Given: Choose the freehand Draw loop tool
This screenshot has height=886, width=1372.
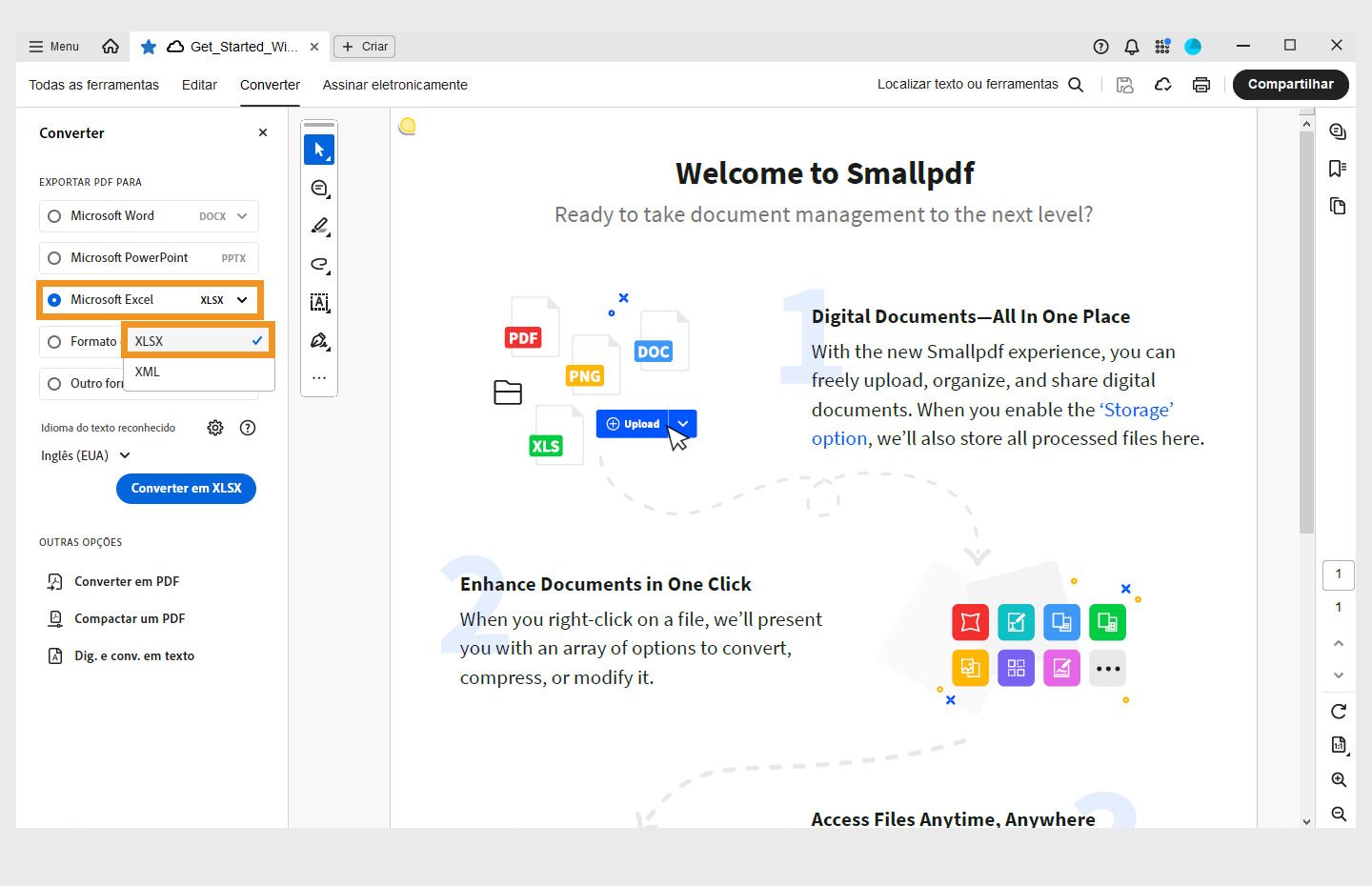Looking at the screenshot, I should (x=319, y=264).
